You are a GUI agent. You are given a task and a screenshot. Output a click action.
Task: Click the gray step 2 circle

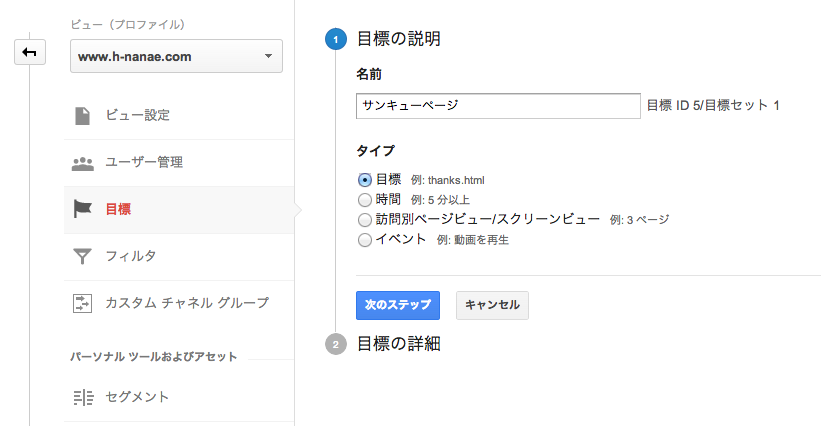pos(336,344)
